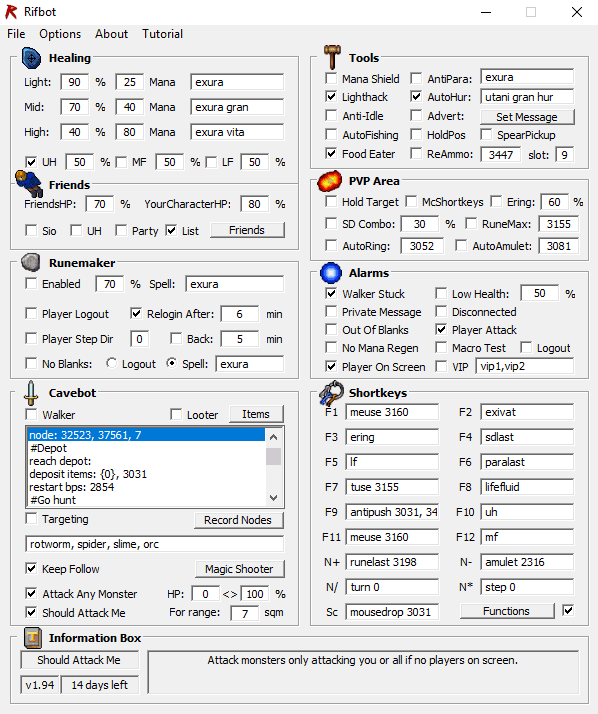Click the waypoint list scroll-down arrow
This screenshot has height=714, width=598.
(273, 498)
